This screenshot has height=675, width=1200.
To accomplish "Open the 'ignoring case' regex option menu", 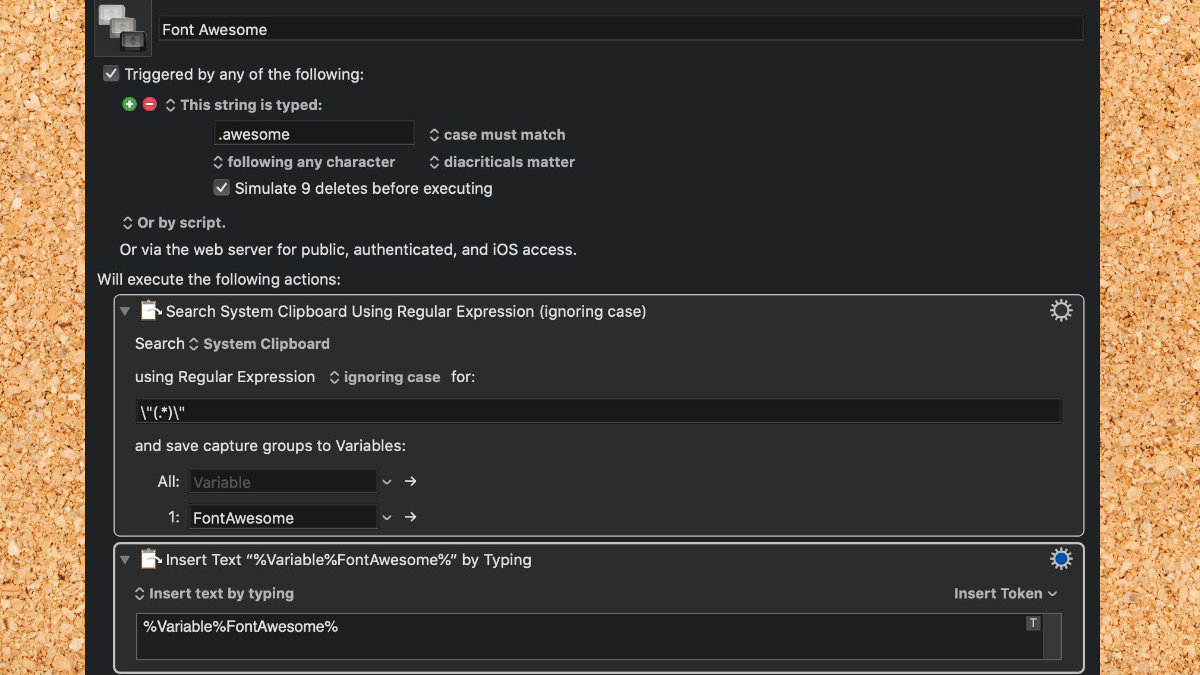I will [385, 377].
